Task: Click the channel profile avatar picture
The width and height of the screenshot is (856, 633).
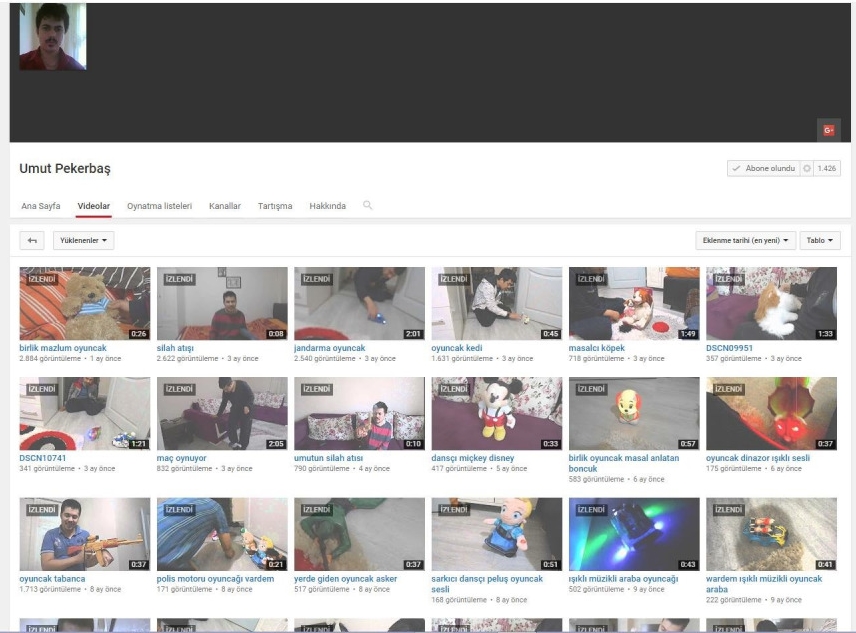Action: pyautogui.click(x=53, y=36)
